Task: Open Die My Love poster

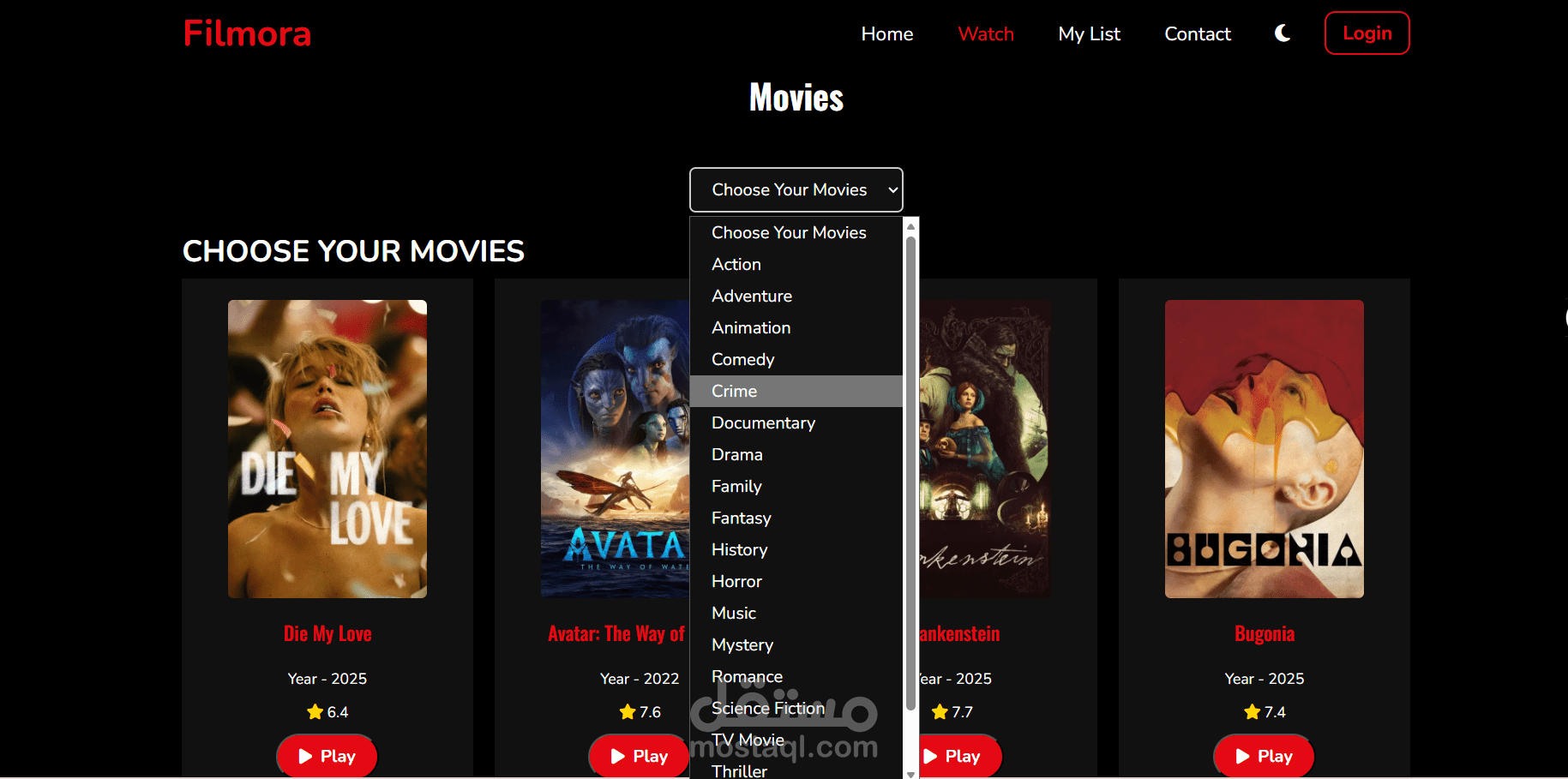Action: click(x=327, y=449)
